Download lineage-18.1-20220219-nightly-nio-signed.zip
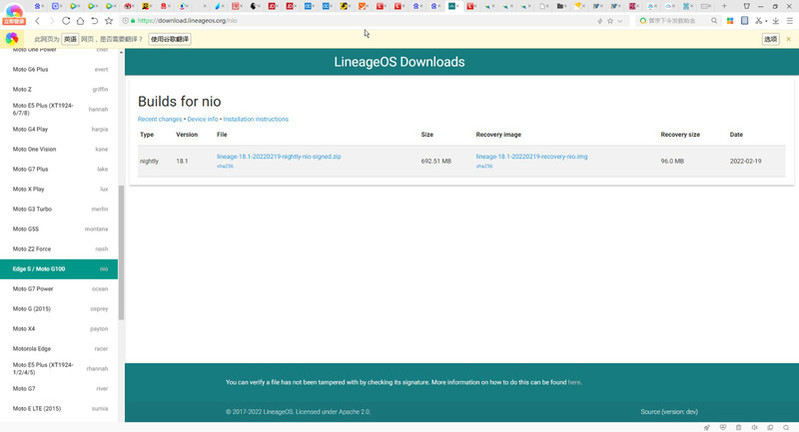This screenshot has width=799, height=432. click(x=279, y=156)
